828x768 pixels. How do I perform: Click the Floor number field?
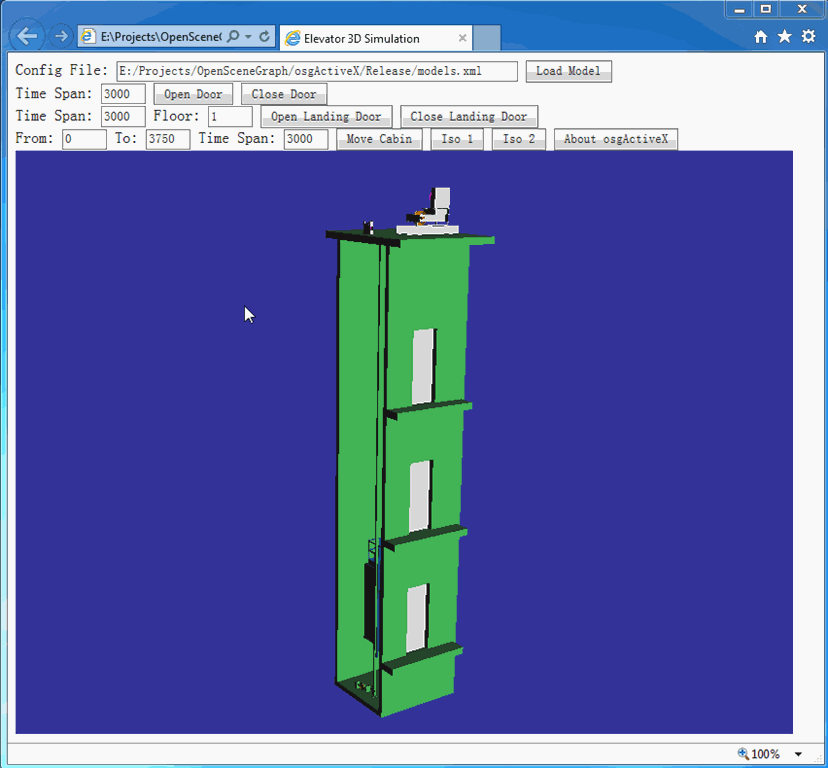(x=230, y=116)
